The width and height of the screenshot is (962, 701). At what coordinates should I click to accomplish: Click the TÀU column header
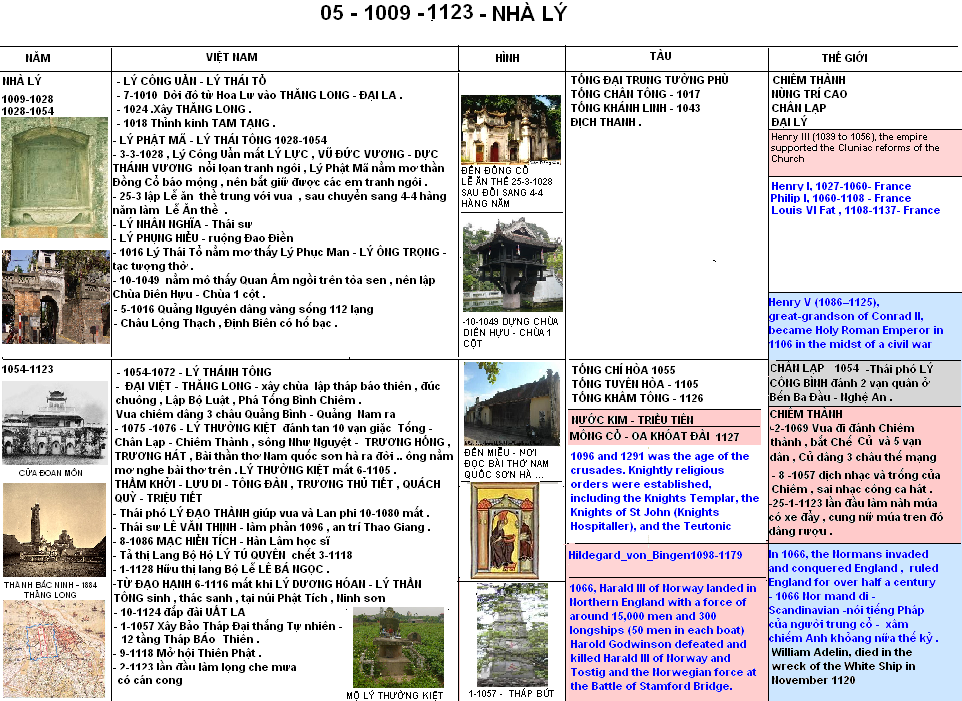[660, 56]
